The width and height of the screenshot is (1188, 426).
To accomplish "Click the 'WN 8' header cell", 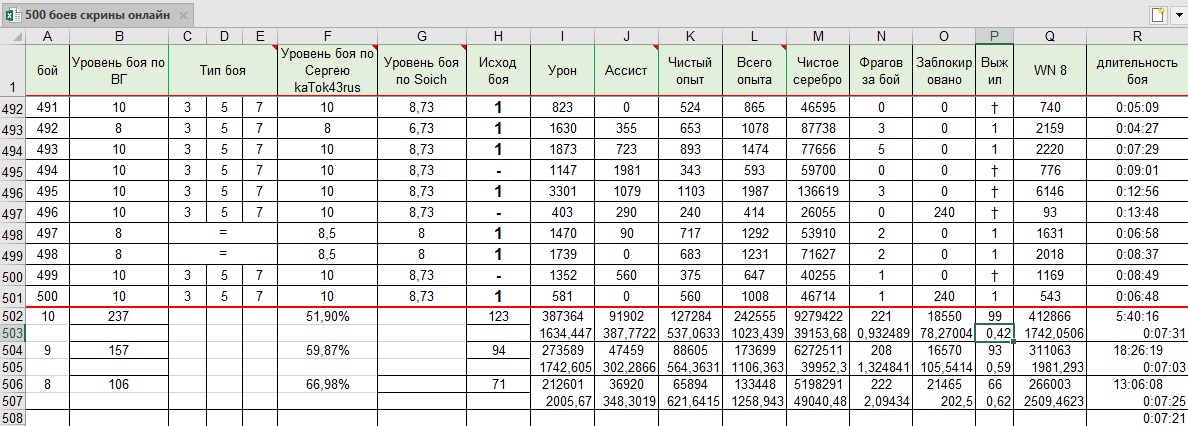I will pos(1049,72).
